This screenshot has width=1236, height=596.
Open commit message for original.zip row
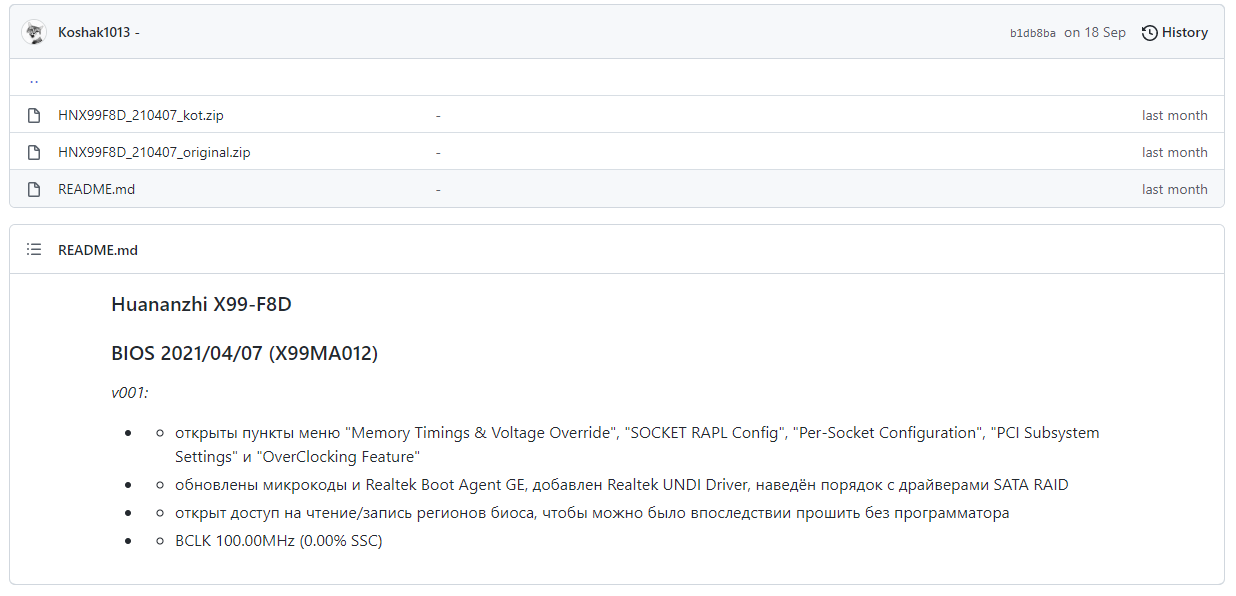(438, 152)
